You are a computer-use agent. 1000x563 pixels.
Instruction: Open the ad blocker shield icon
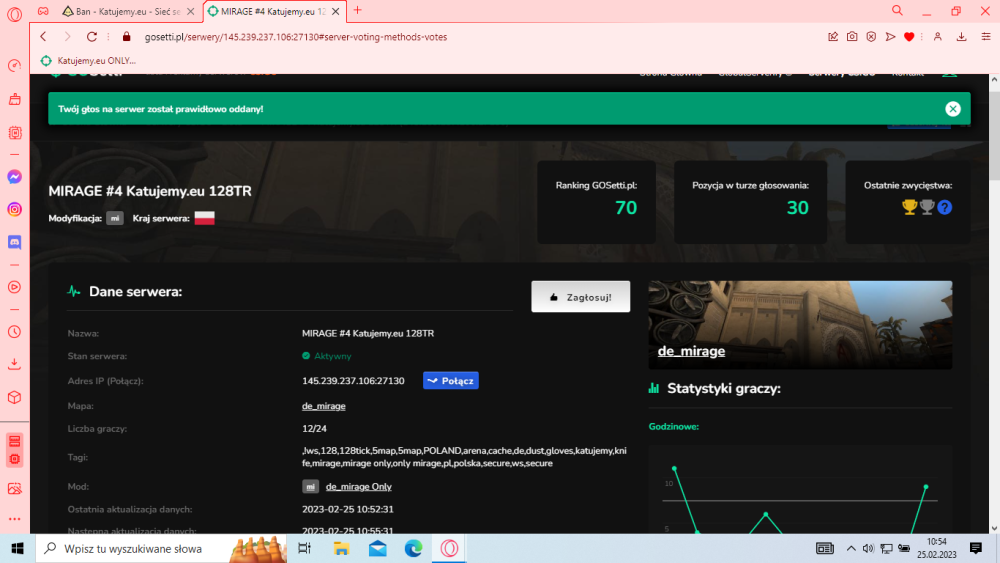pyautogui.click(x=871, y=37)
